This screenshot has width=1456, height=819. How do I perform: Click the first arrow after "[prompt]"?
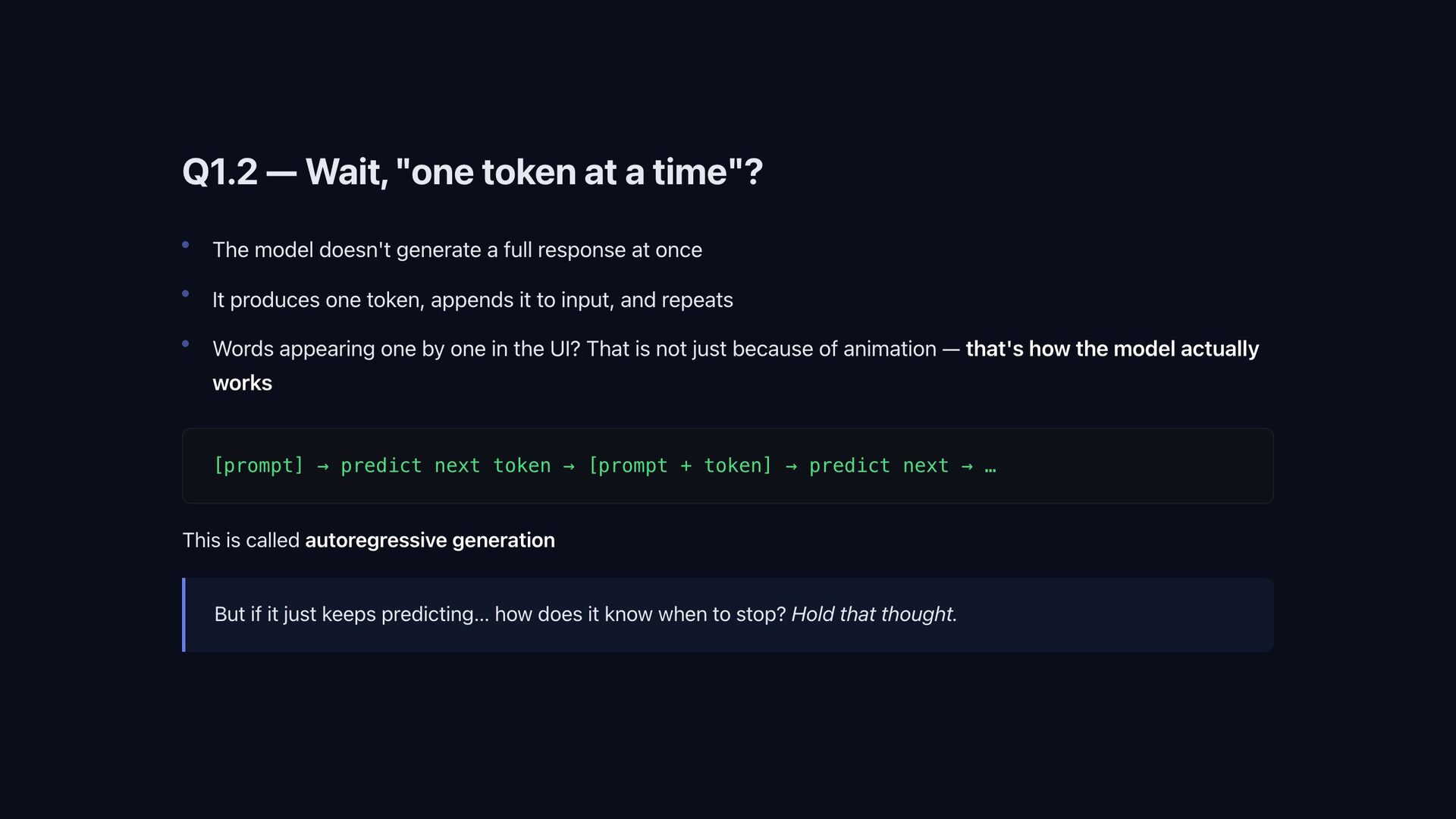coord(323,466)
